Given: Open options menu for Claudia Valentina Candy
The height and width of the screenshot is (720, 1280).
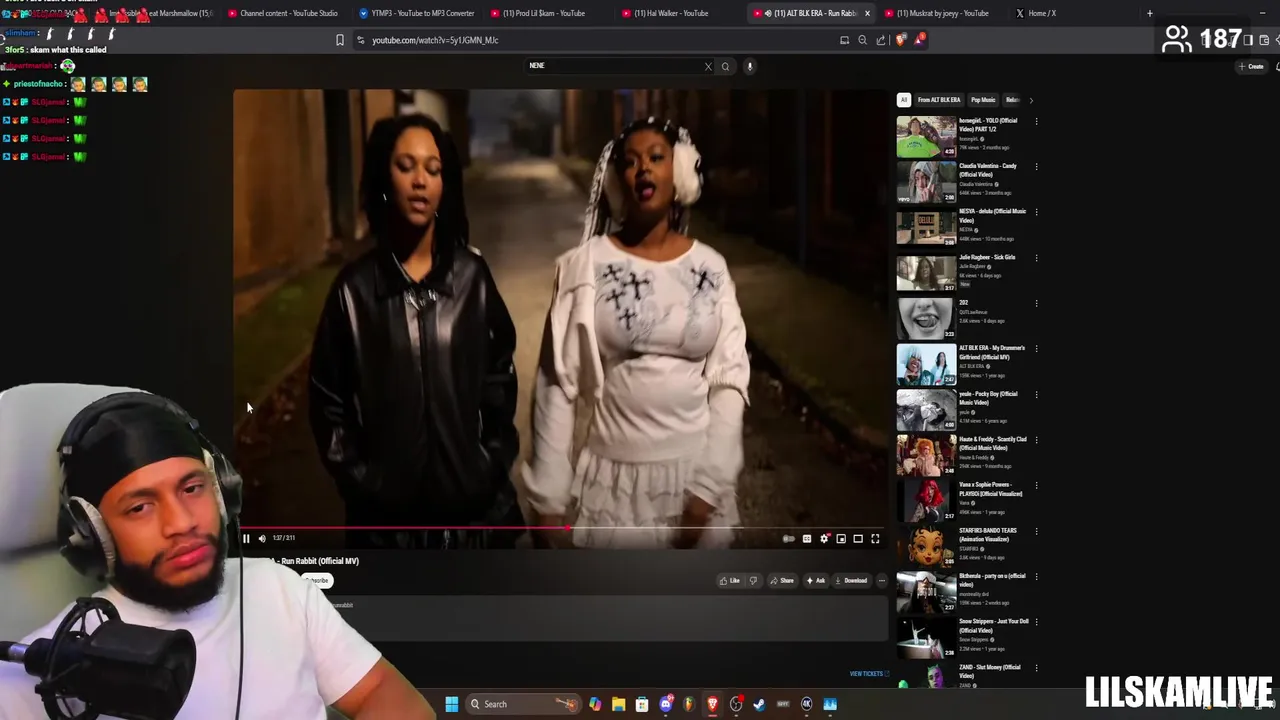Looking at the screenshot, I should pyautogui.click(x=1036, y=167).
